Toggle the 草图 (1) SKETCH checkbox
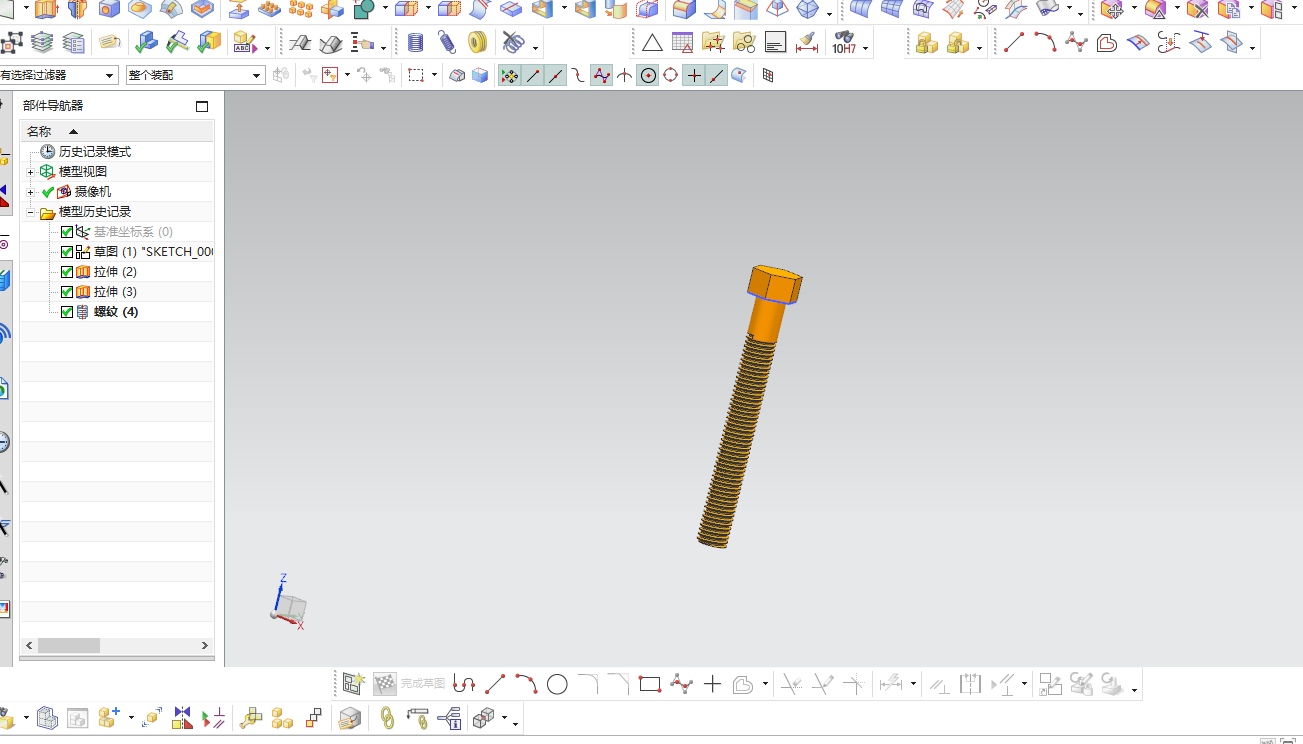 click(67, 252)
